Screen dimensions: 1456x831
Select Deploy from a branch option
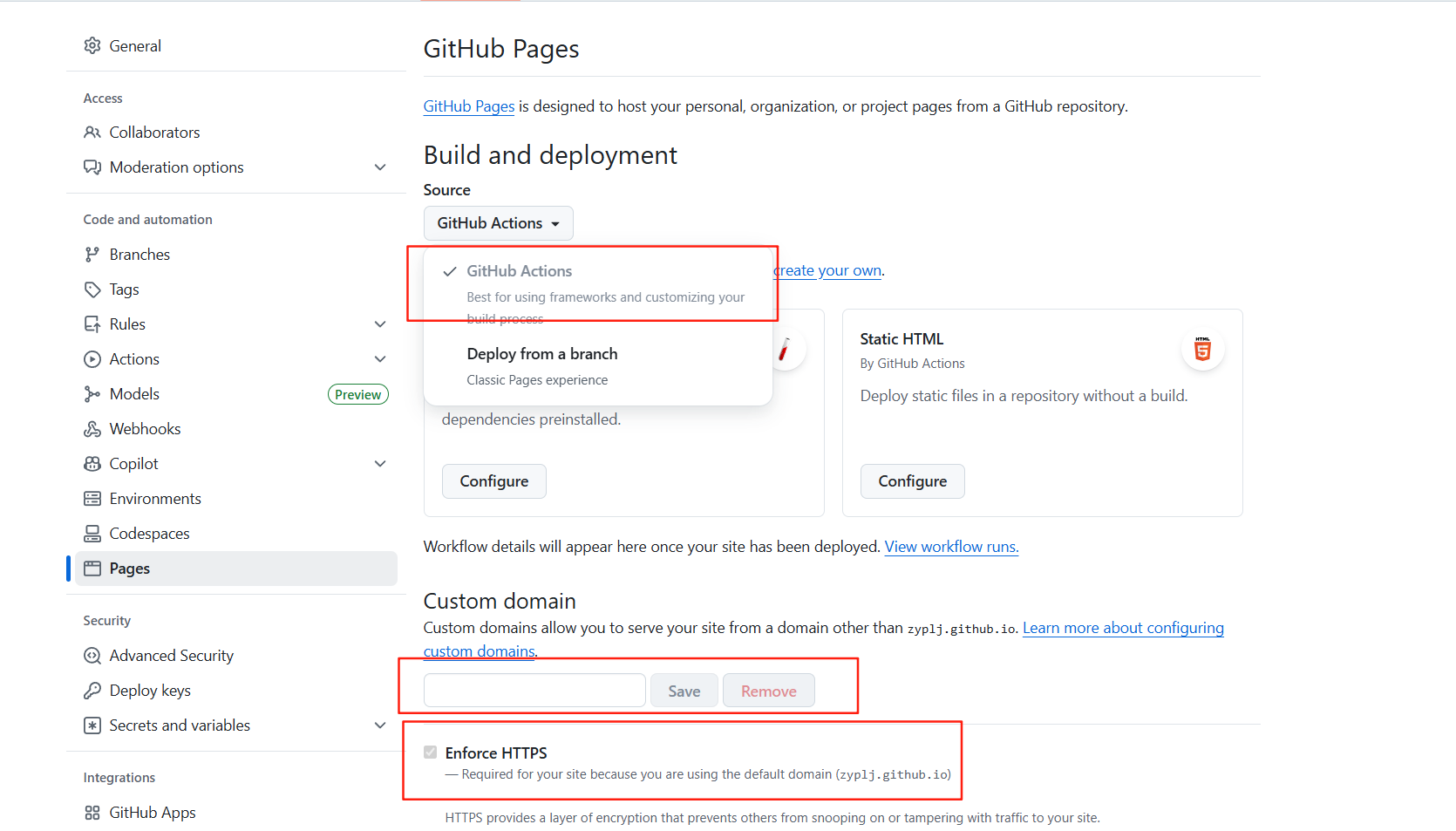(542, 354)
